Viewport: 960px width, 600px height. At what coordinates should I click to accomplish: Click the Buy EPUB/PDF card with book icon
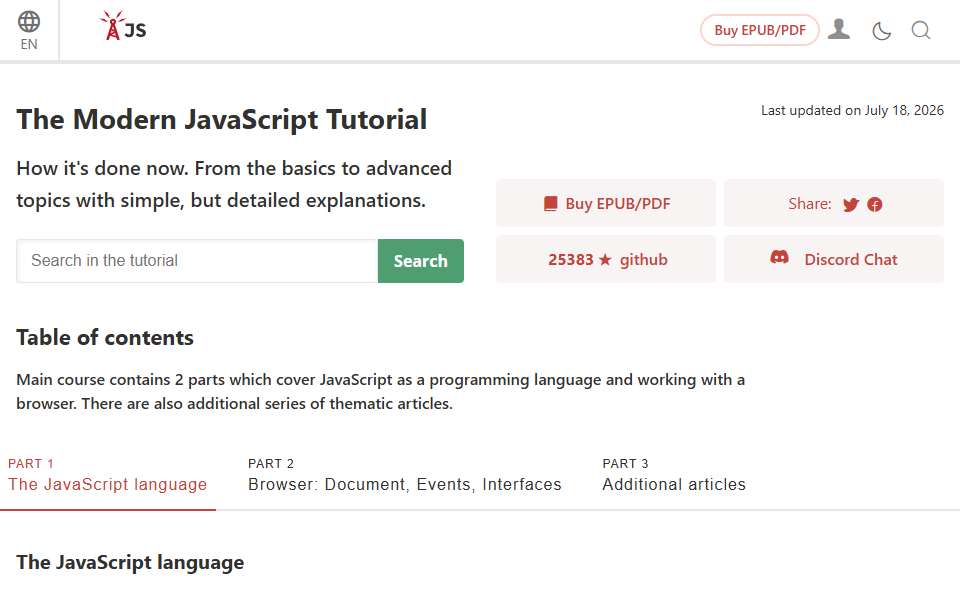coord(606,203)
